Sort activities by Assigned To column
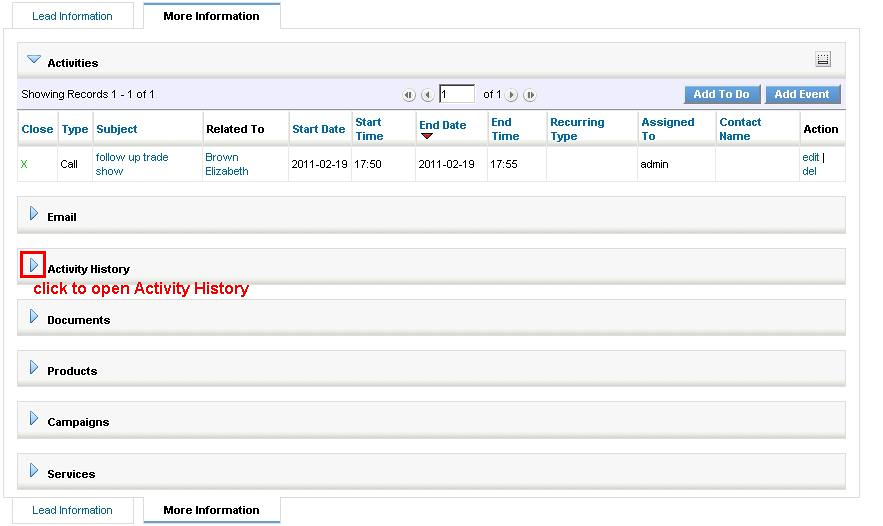Viewport: 883px width, 526px height. (668, 129)
